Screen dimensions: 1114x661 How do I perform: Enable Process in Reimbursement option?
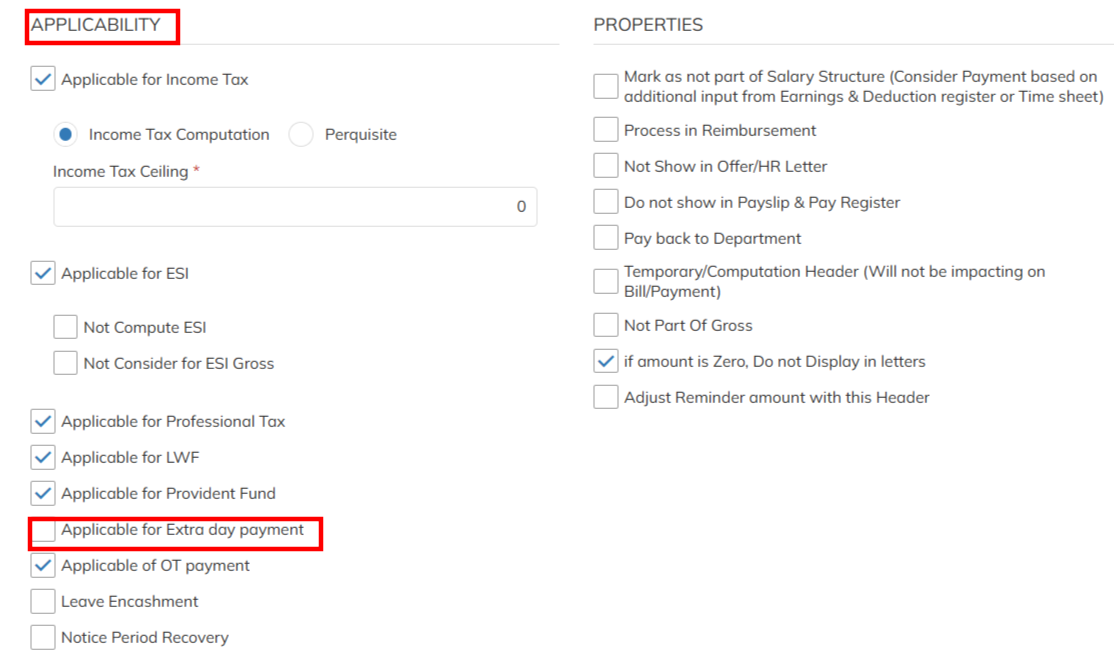(606, 131)
